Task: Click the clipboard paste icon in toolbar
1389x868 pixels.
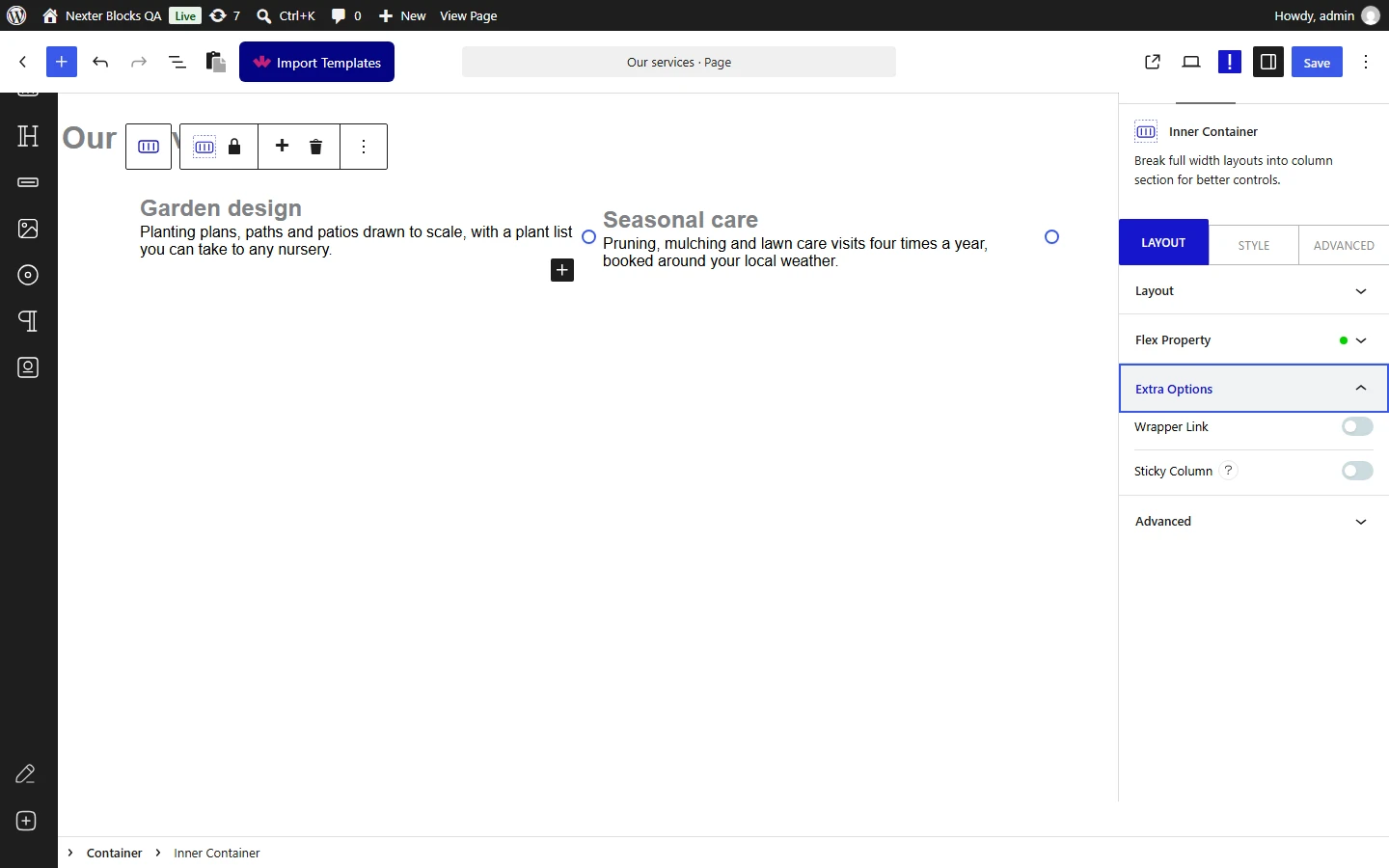Action: (x=216, y=62)
